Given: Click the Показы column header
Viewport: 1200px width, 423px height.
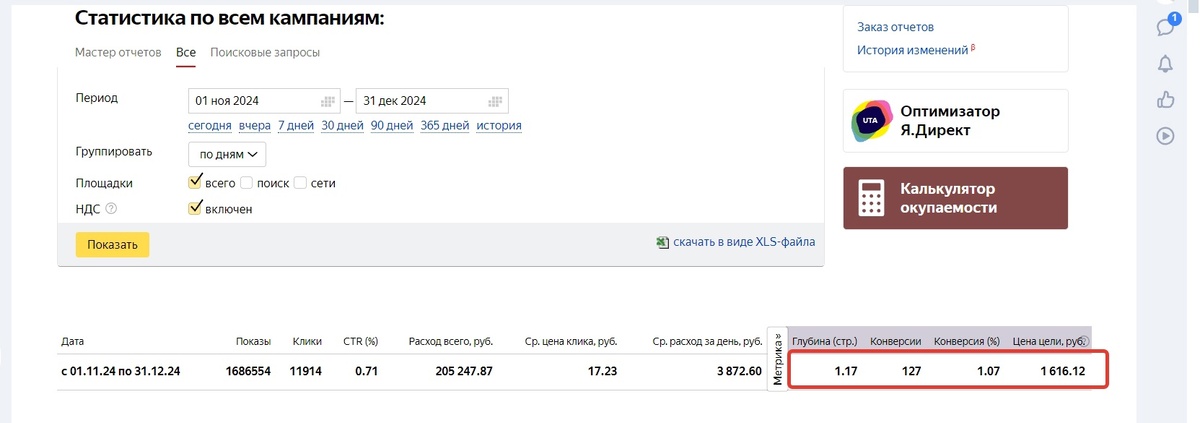Looking at the screenshot, I should point(252,341).
